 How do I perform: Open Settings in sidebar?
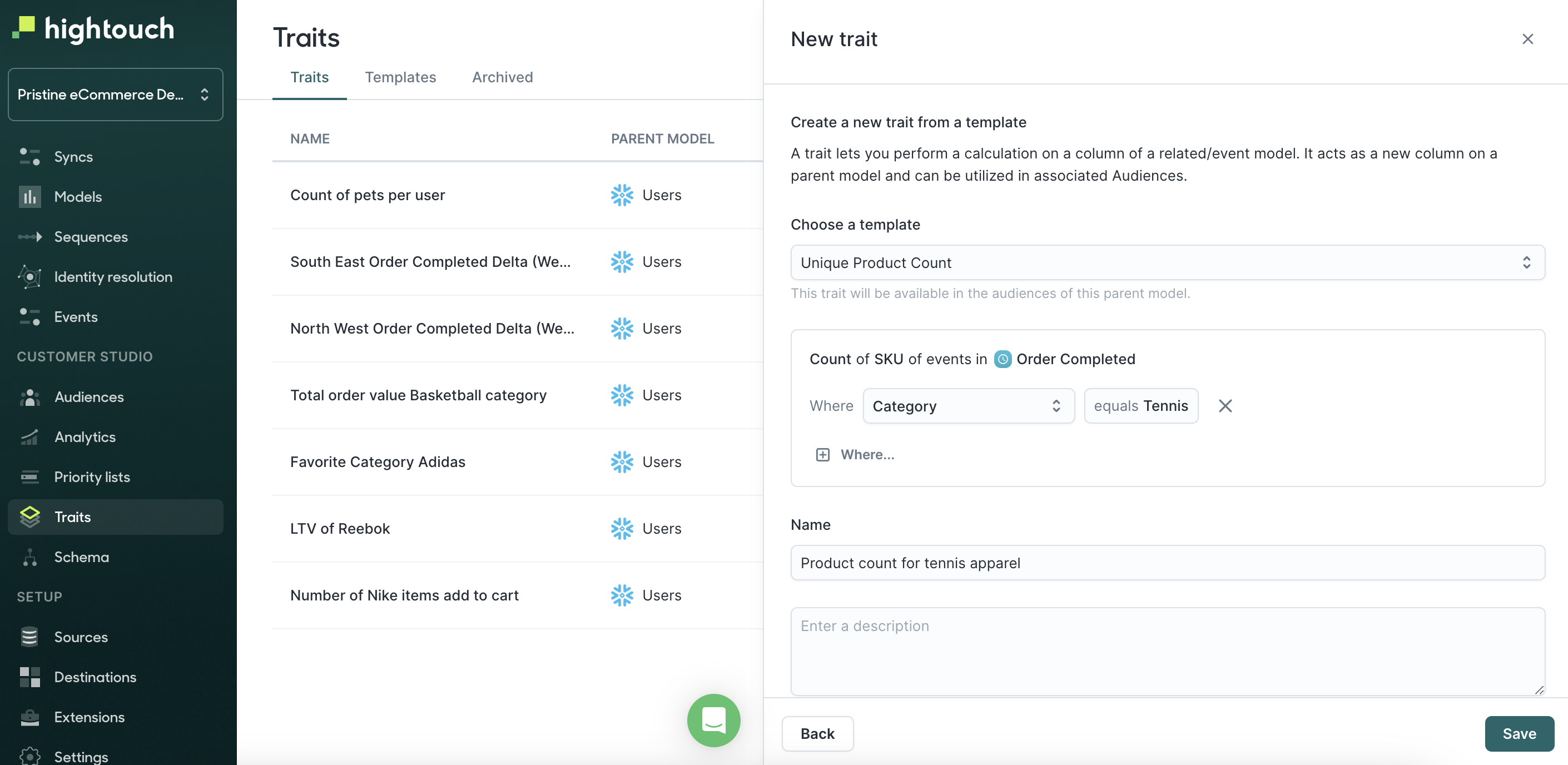(x=115, y=756)
